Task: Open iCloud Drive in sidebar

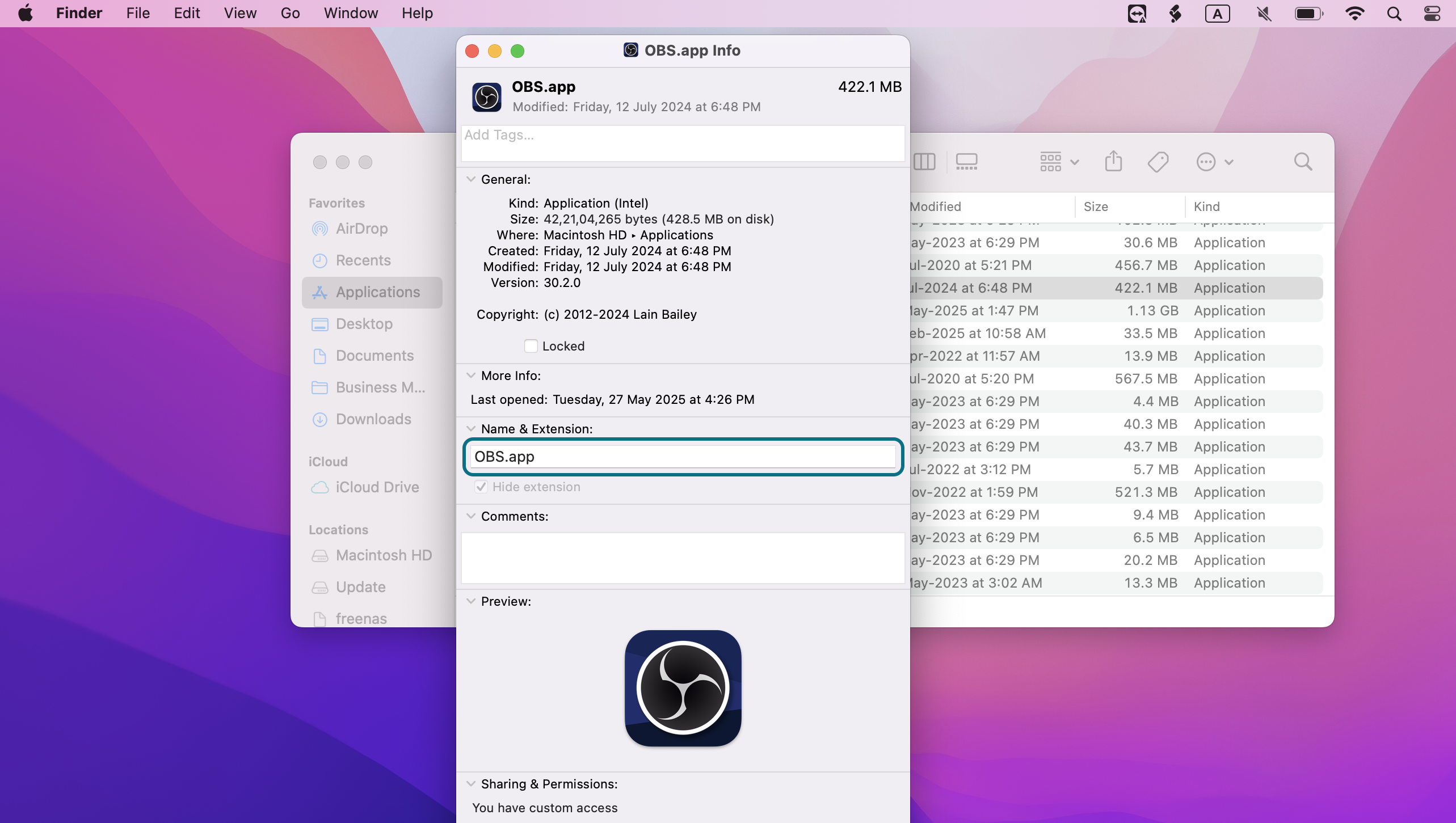Action: 372,487
